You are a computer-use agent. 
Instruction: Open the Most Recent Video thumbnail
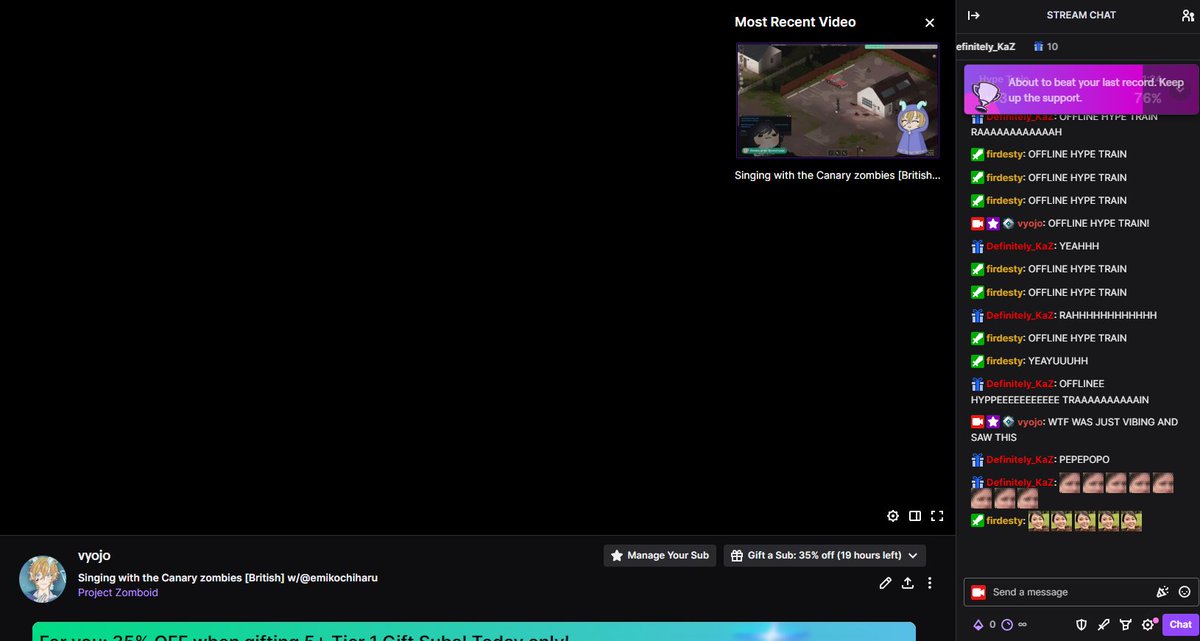tap(838, 100)
